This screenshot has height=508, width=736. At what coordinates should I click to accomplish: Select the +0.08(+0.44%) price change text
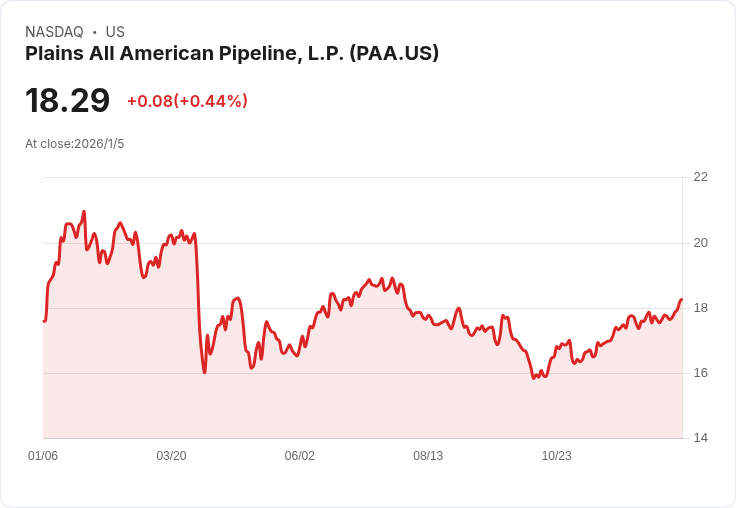(x=187, y=101)
